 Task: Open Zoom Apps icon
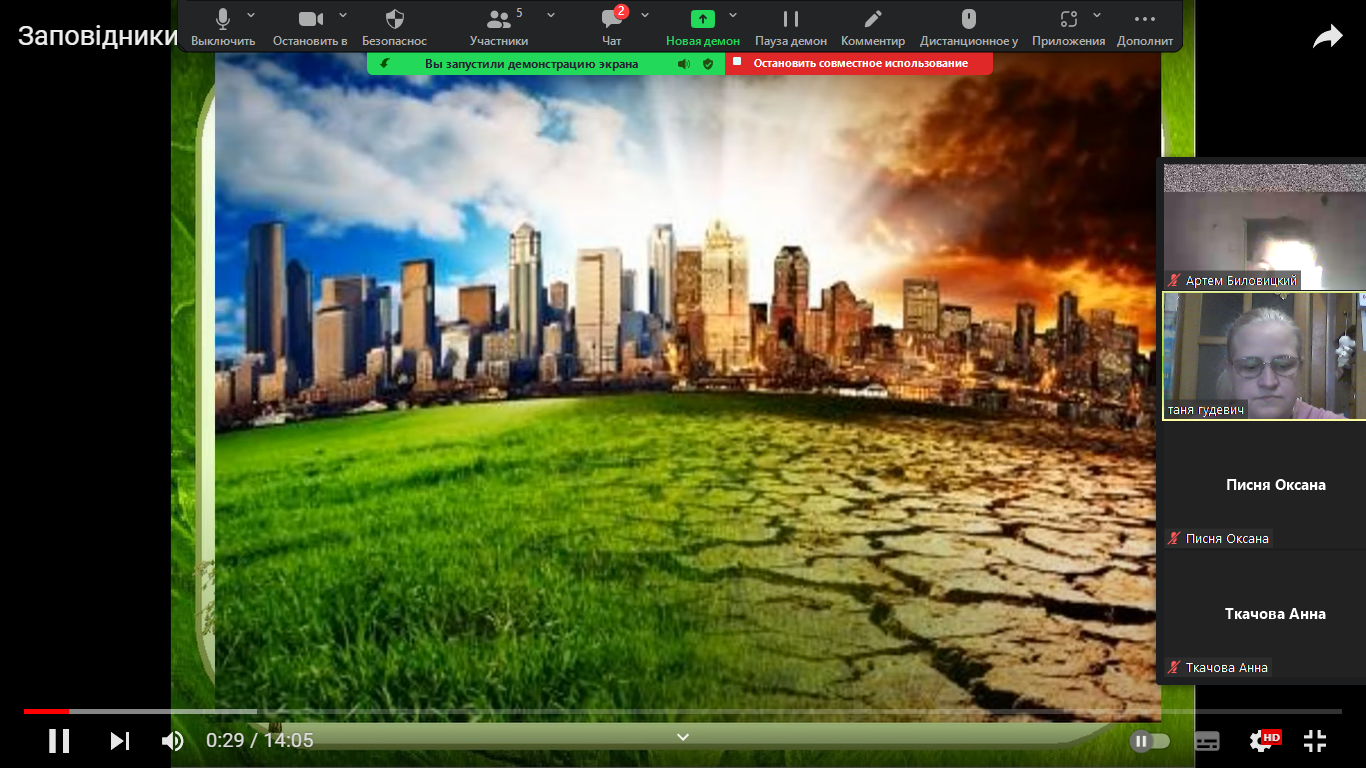(x=1069, y=19)
